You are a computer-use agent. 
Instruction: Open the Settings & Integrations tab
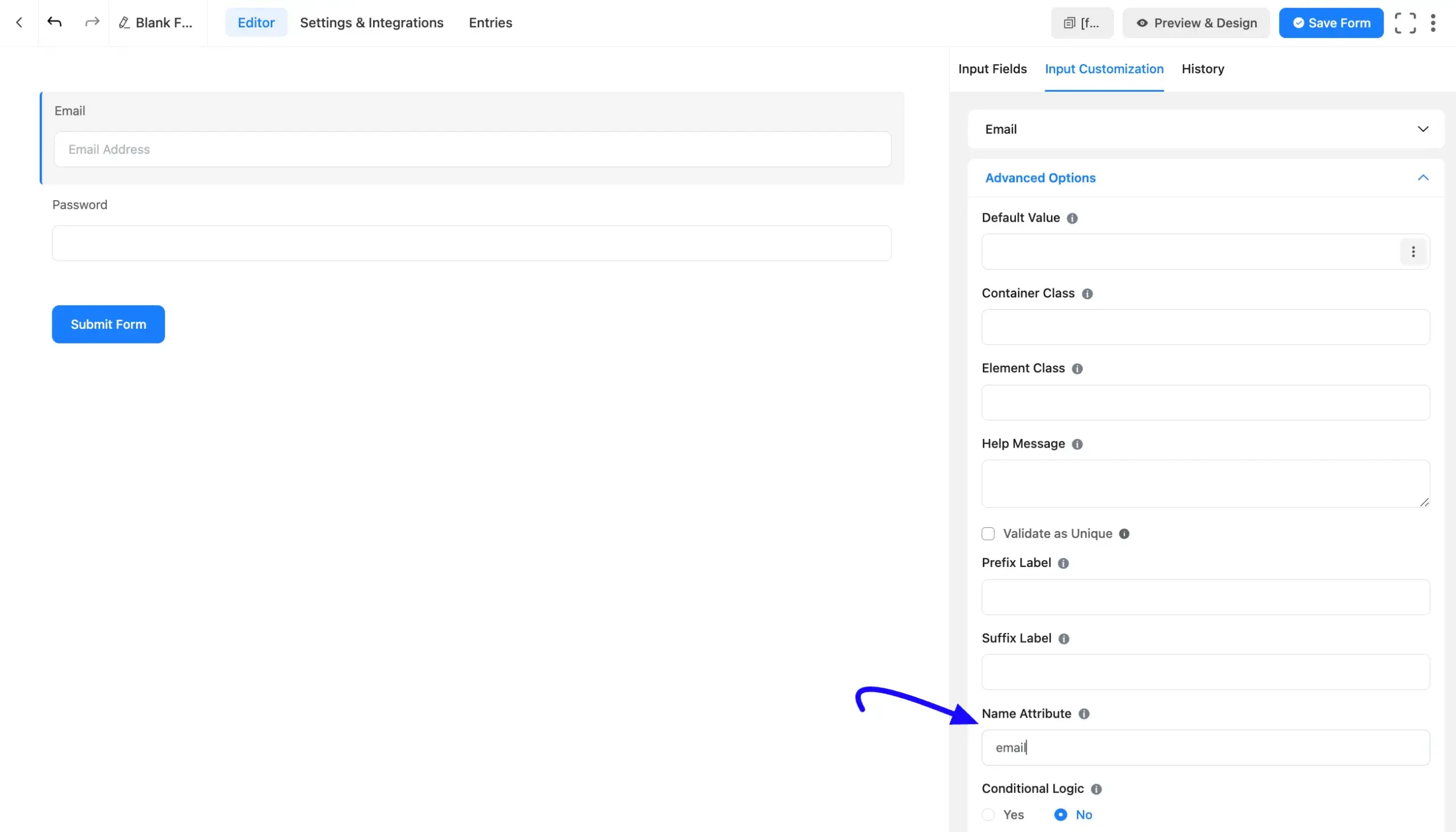point(371,23)
